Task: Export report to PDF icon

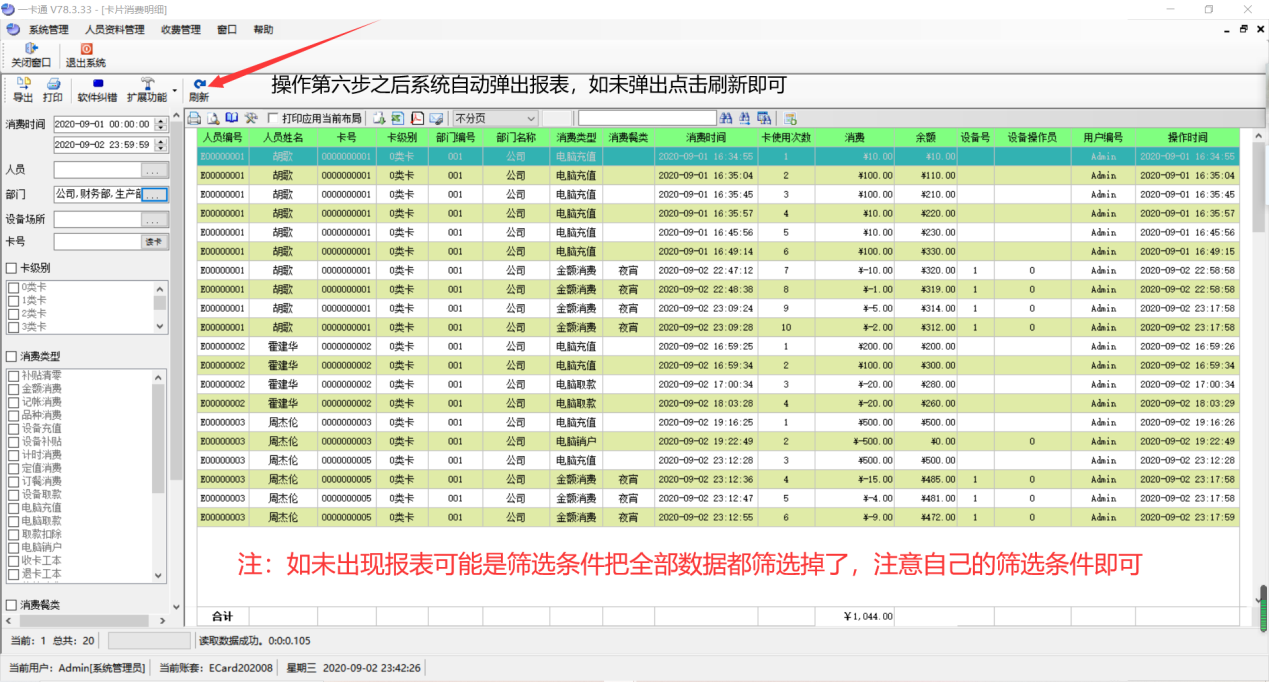Action: (417, 118)
